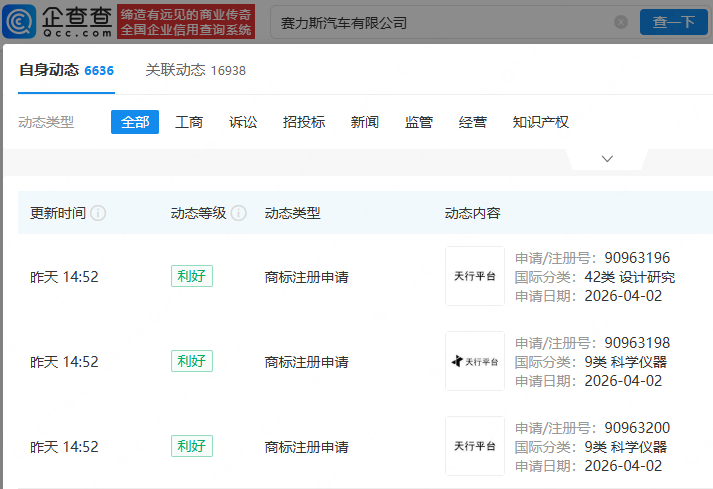Clear the search box text

[x=621, y=22]
